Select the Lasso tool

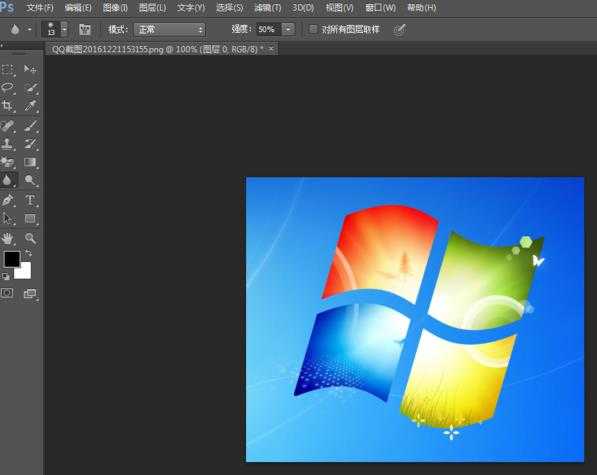[x=7, y=87]
